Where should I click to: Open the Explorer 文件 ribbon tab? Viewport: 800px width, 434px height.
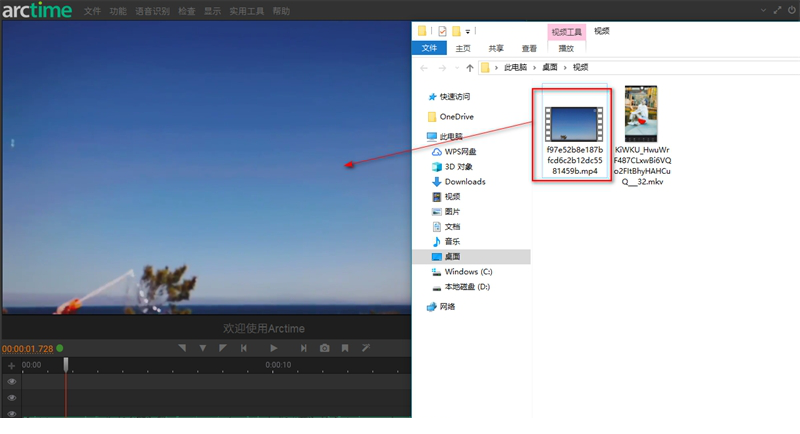pyautogui.click(x=429, y=48)
